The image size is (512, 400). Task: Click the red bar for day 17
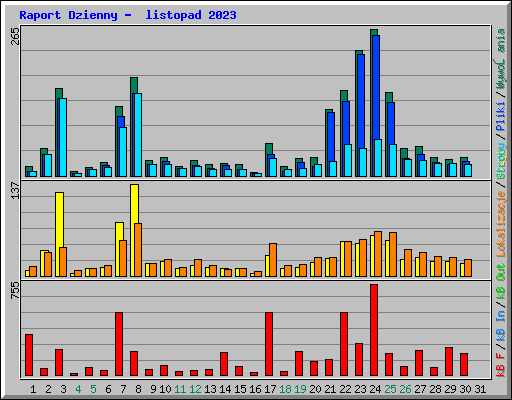point(269,344)
